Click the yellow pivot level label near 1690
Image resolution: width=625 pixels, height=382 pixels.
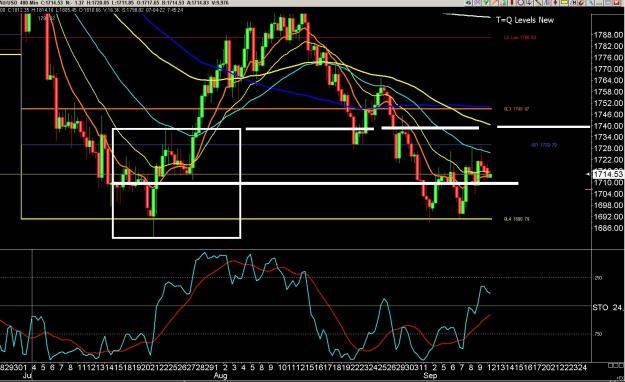coord(516,219)
